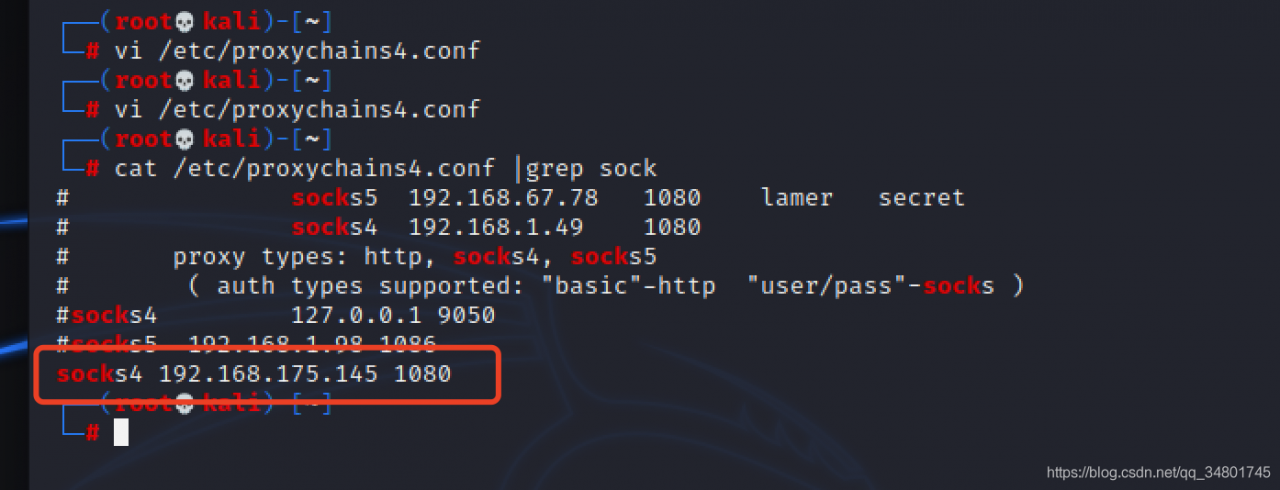
Task: Click the blinking terminal cursor block
Action: pos(121,432)
